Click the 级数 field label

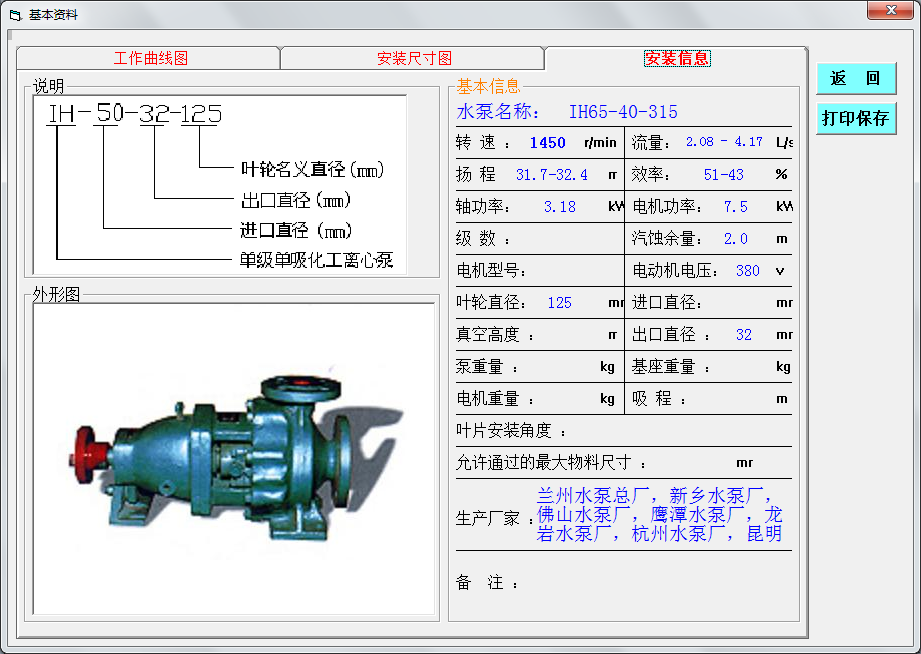click(482, 239)
